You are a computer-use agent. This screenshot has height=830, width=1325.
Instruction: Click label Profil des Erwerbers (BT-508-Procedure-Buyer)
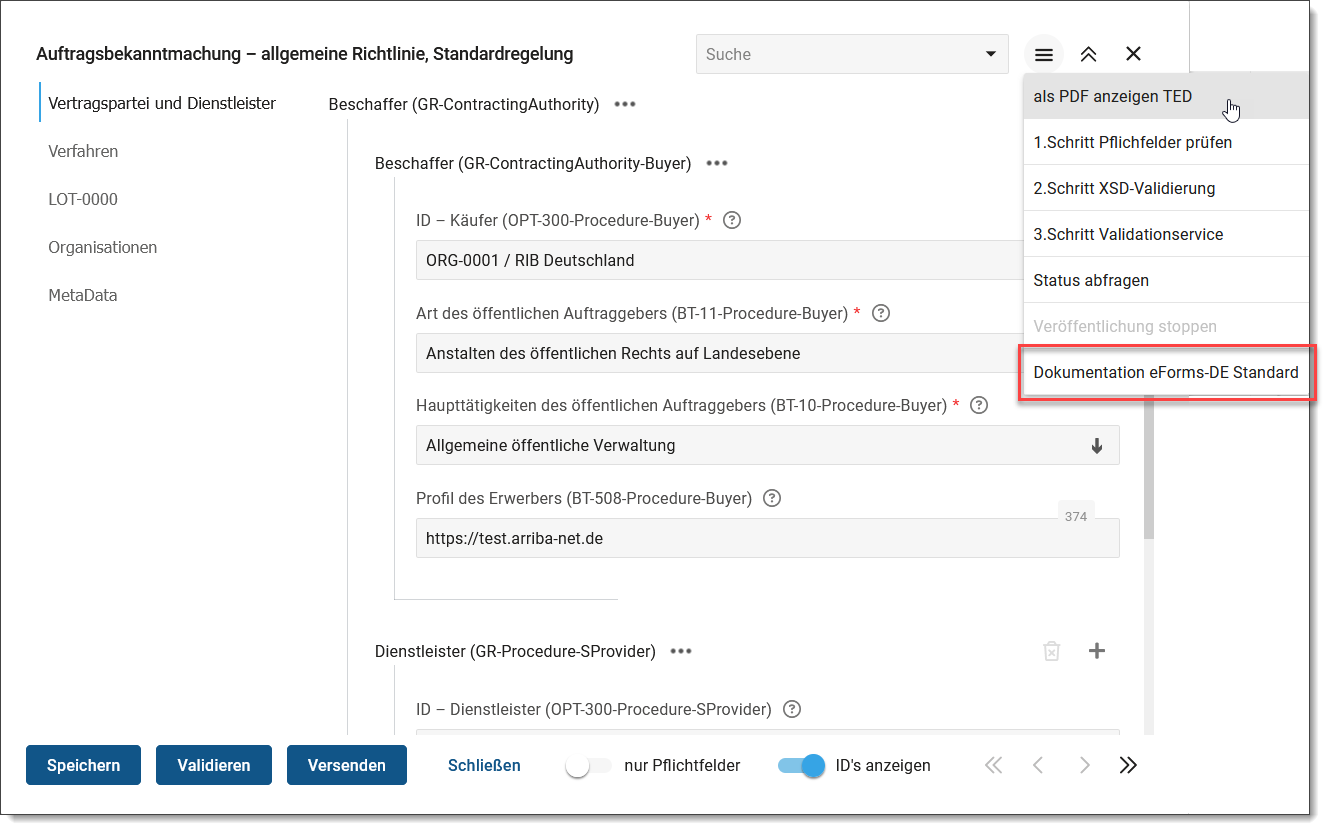click(x=584, y=497)
